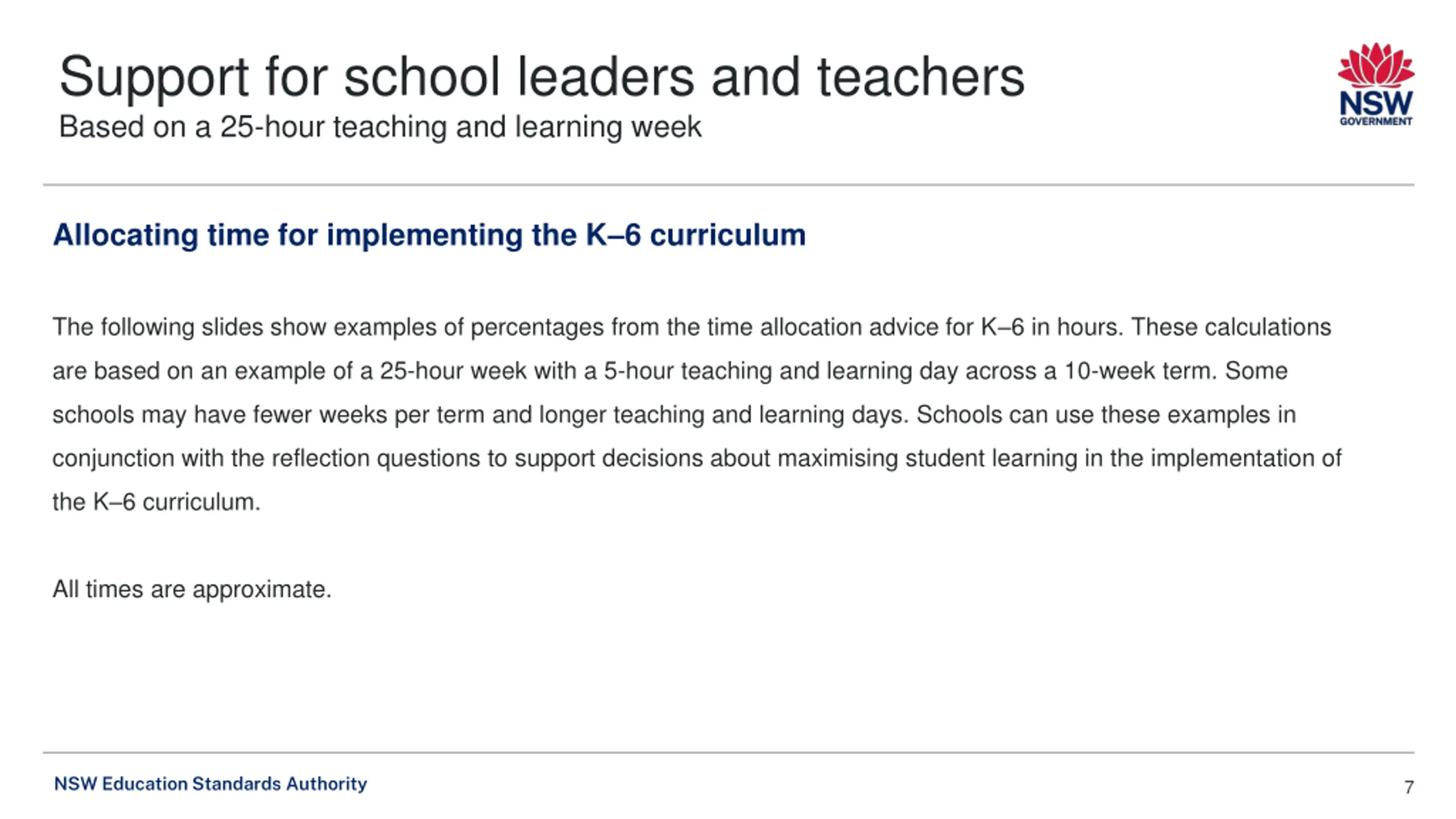Click the subtitle about the 25-hour teaching week

[x=380, y=126]
